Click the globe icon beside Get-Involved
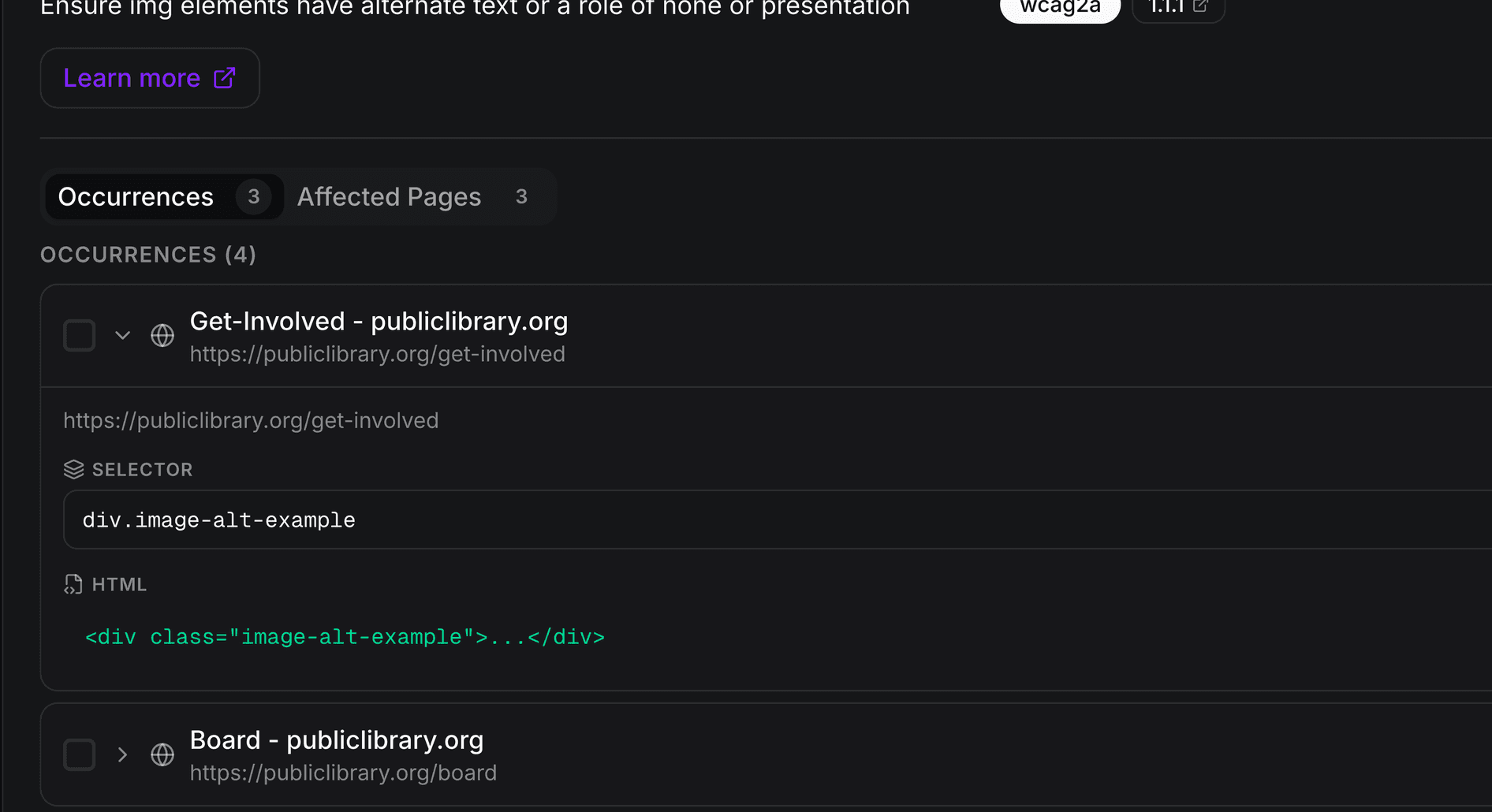This screenshot has height=812, width=1492. pos(162,336)
